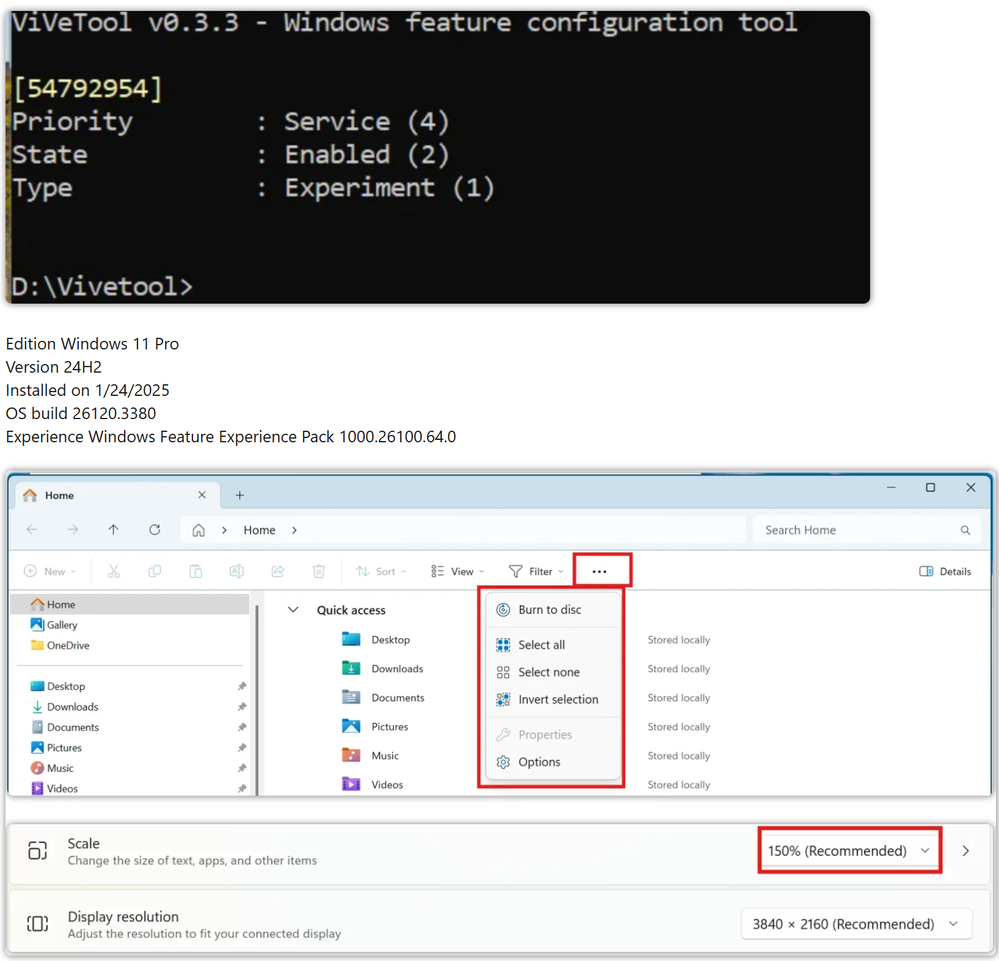999x961 pixels.
Task: Choose Options from the menu
Action: [553, 762]
